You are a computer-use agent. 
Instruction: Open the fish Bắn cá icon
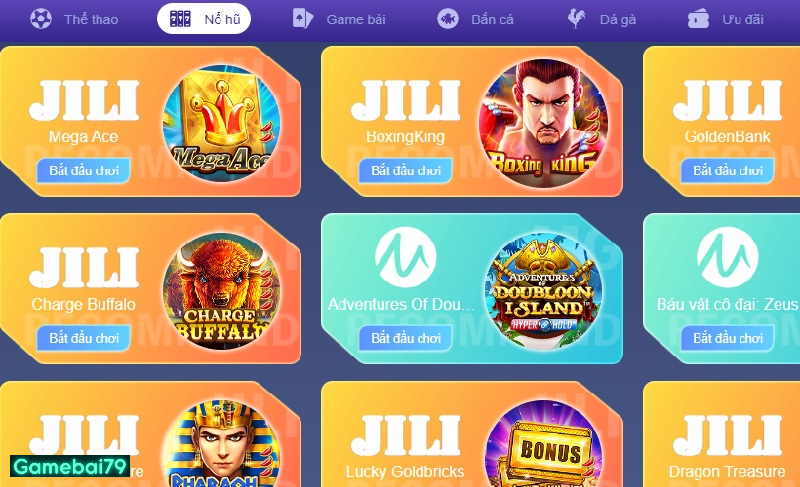448,19
